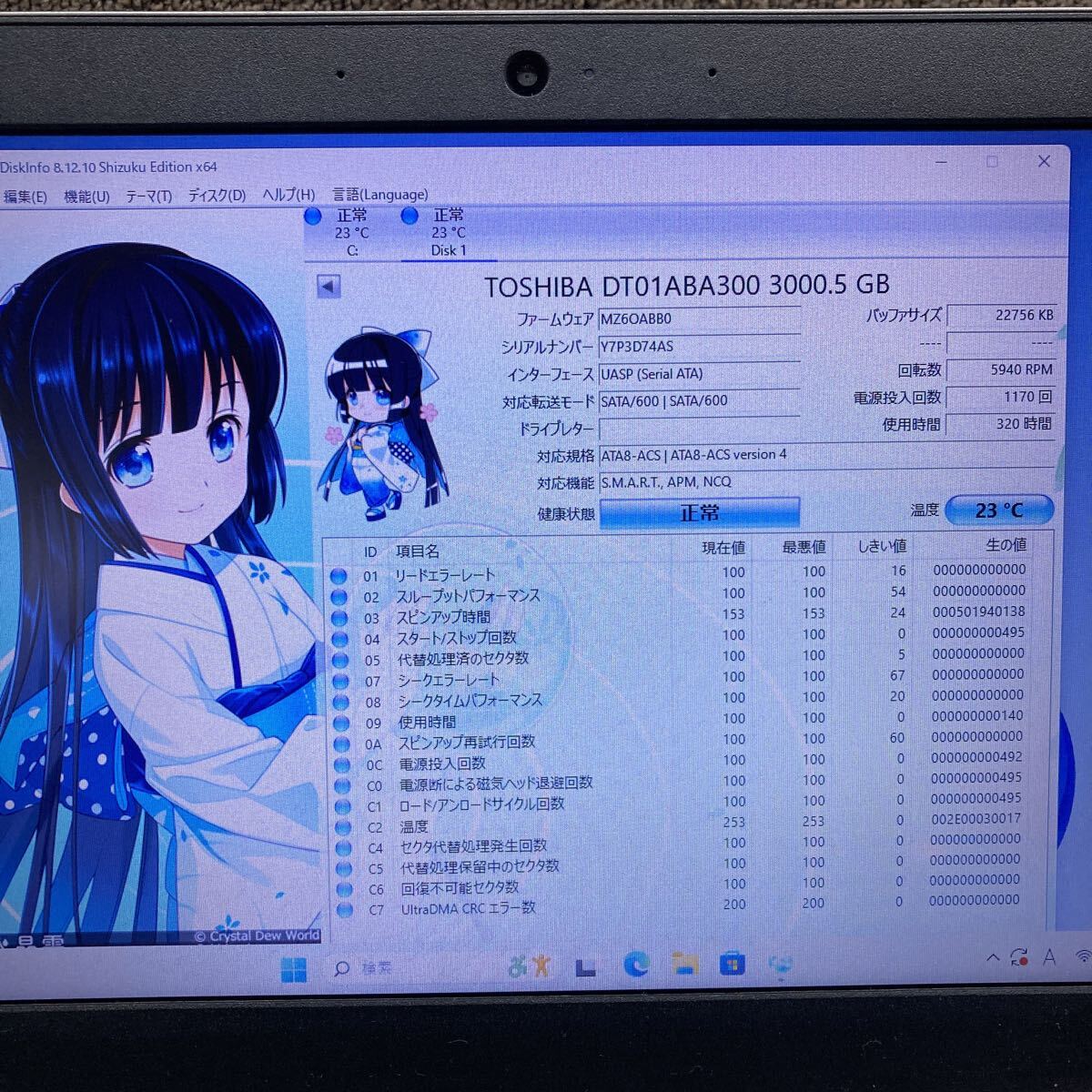Click the しきい値 column header
The width and height of the screenshot is (1092, 1092).
pyautogui.click(x=882, y=546)
